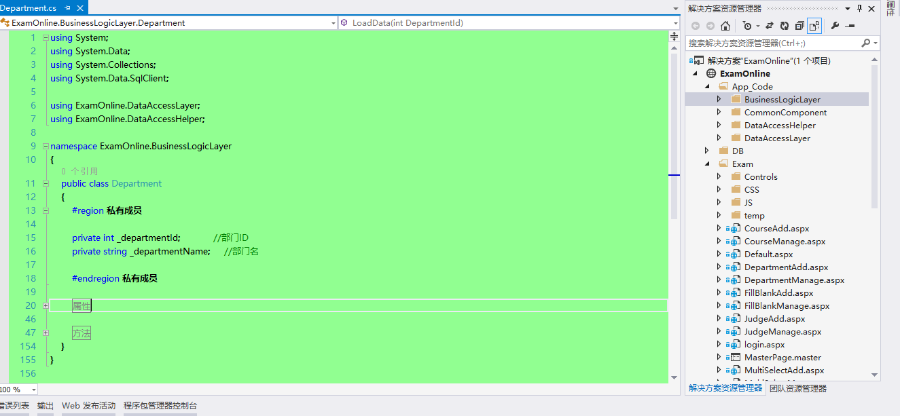Click the back arrow in Solution Explorer toolbar
Viewport: 900px width, 416px height.
(696, 26)
